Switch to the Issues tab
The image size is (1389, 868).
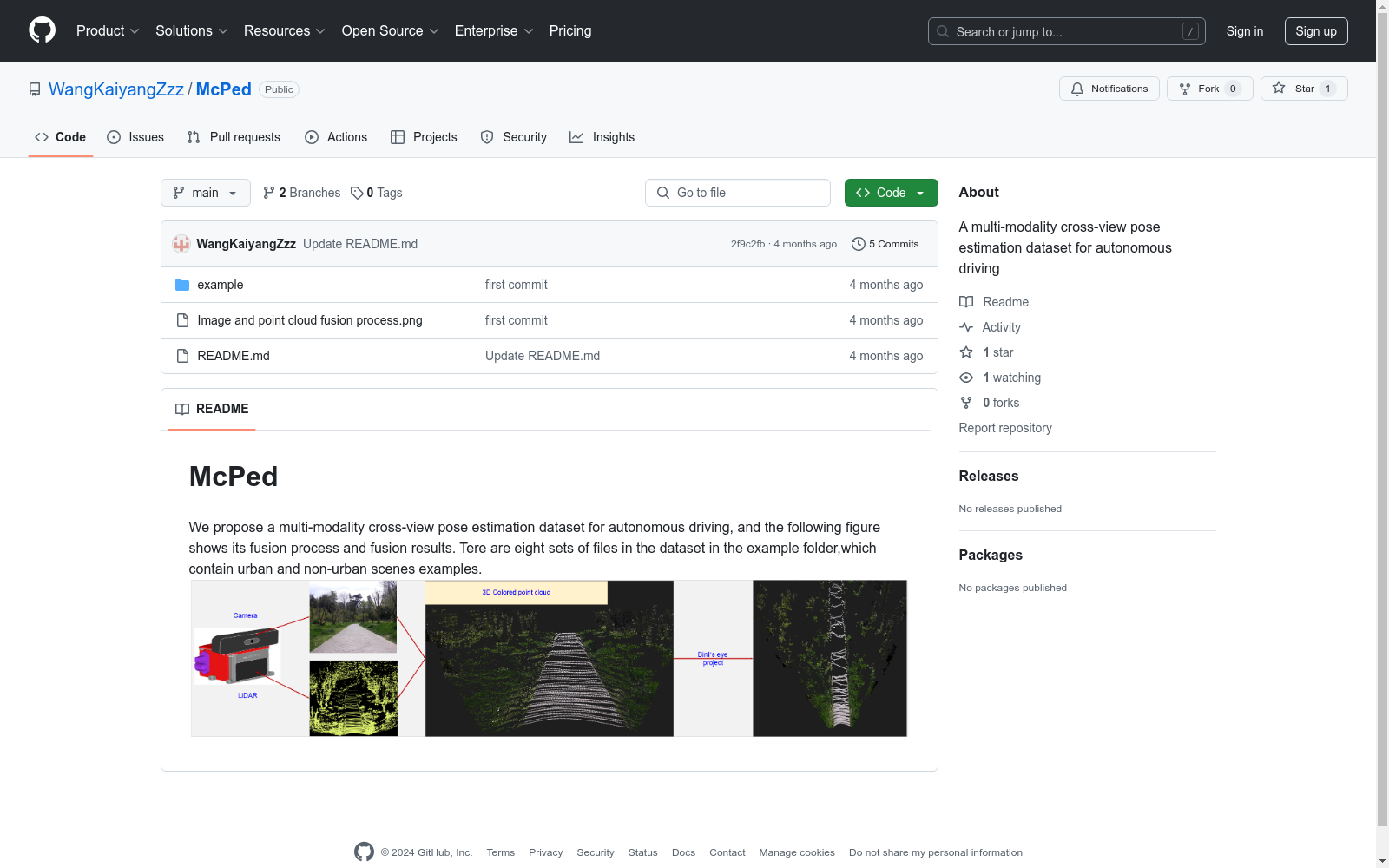(135, 137)
